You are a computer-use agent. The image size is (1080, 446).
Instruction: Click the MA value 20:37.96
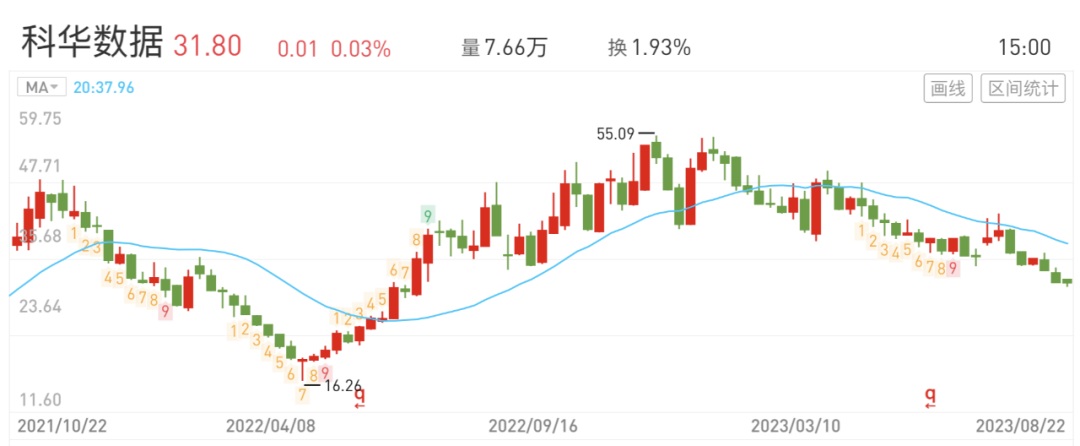pyautogui.click(x=103, y=87)
